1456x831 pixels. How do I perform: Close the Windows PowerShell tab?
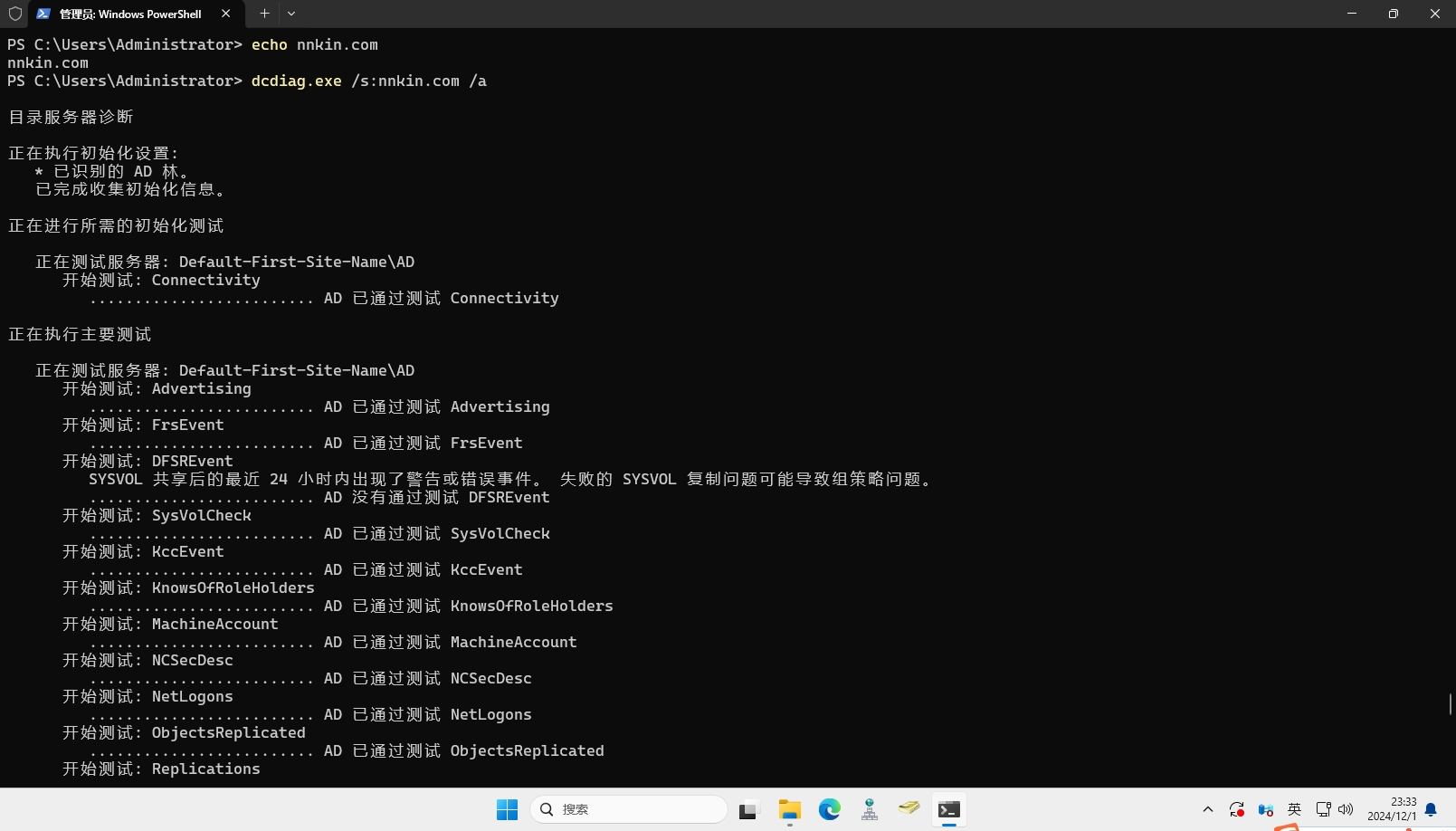[225, 14]
